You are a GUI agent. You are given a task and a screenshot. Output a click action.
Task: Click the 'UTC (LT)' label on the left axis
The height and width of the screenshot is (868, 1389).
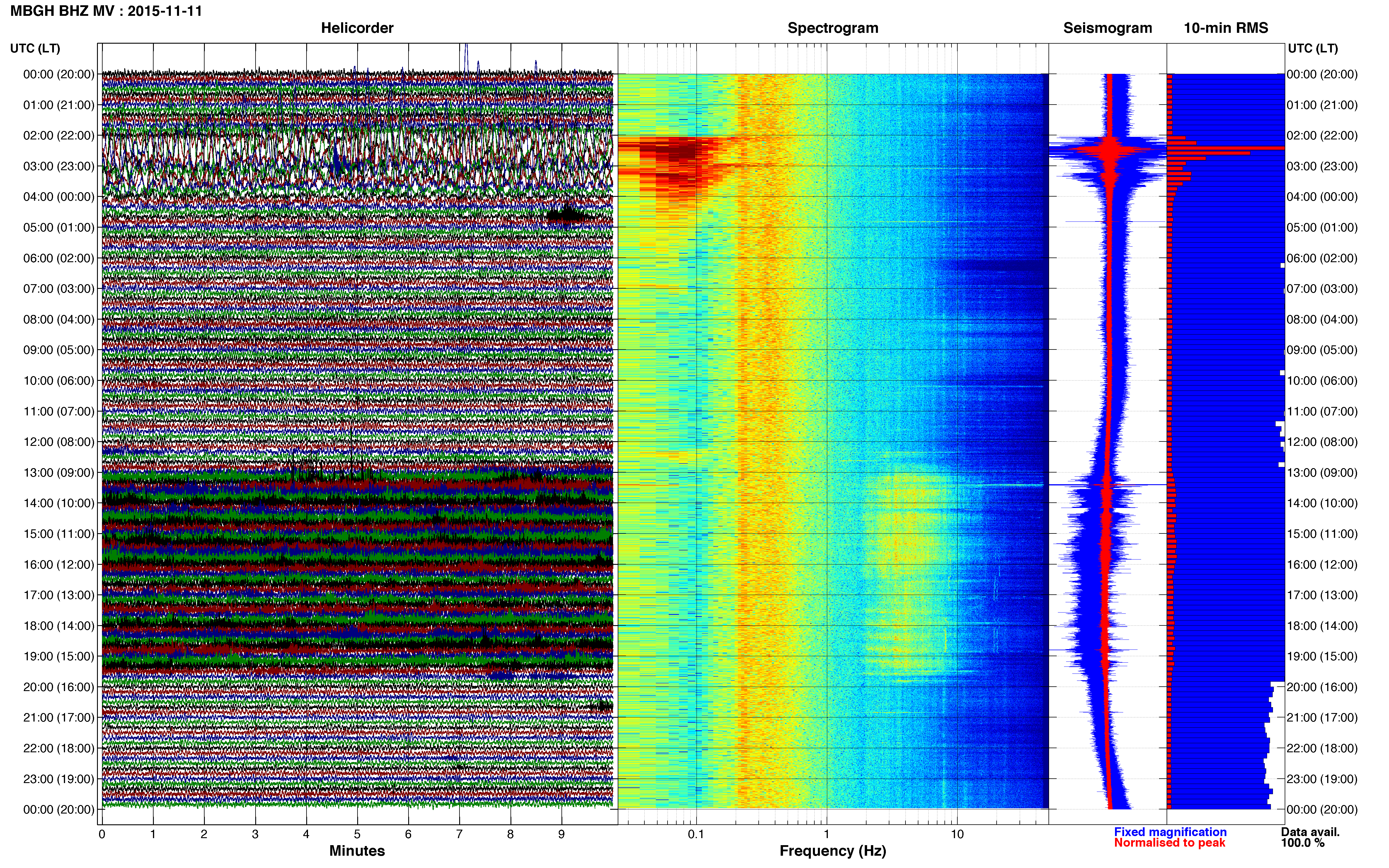[35, 48]
